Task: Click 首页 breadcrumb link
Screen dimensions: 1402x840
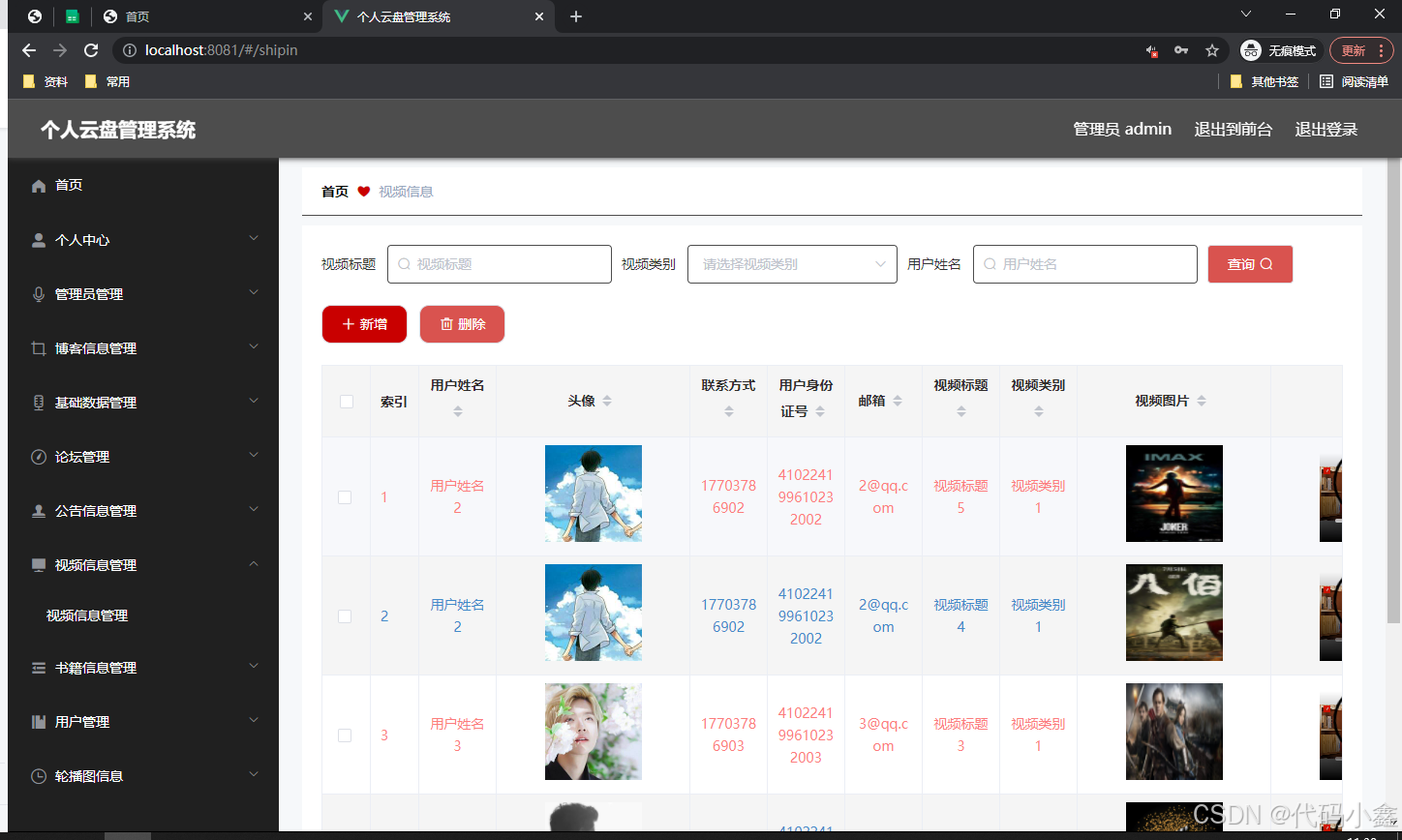Action: (x=335, y=192)
